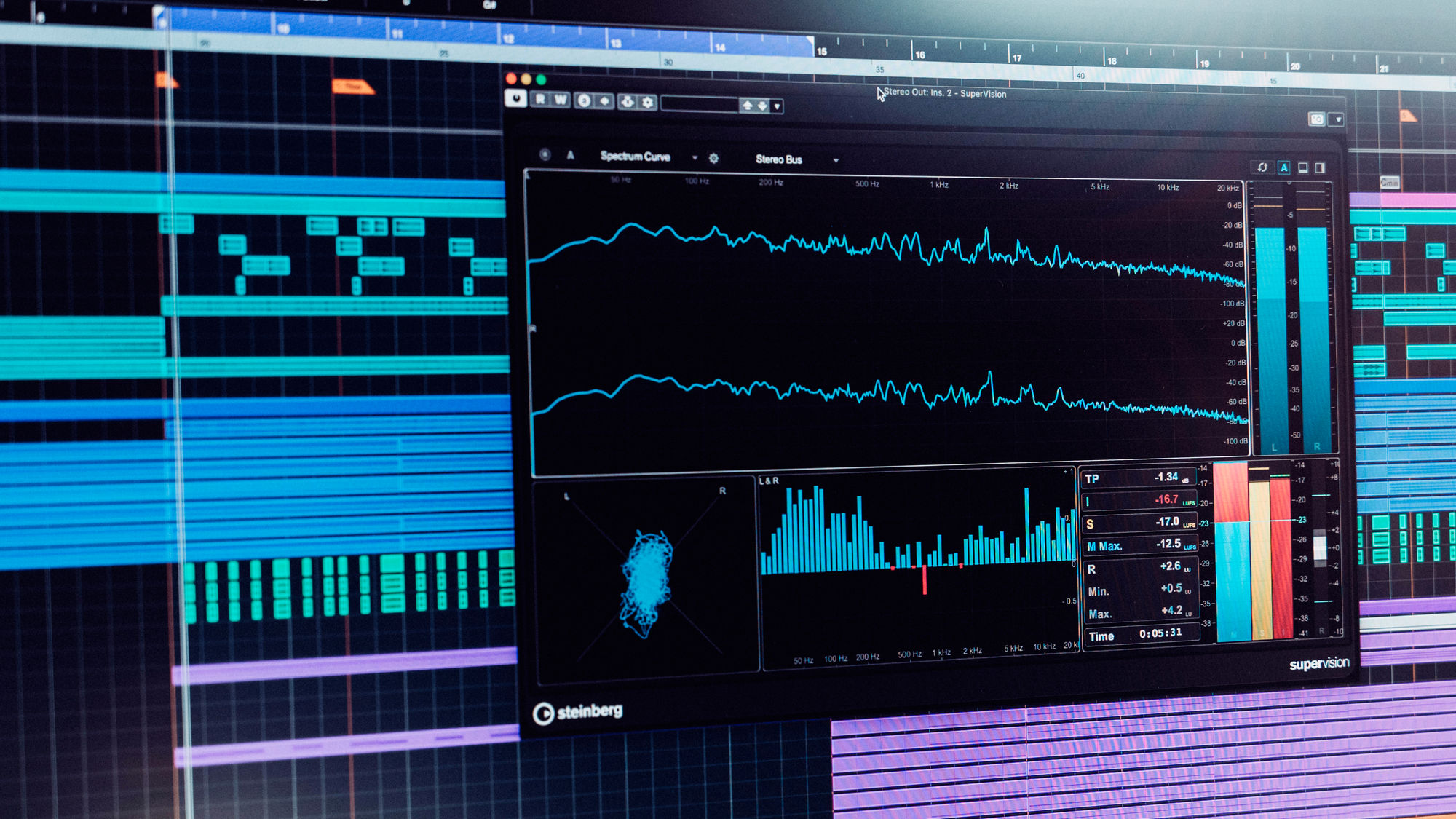The height and width of the screenshot is (819, 1456).
Task: Enable Write automation W button
Action: click(560, 100)
